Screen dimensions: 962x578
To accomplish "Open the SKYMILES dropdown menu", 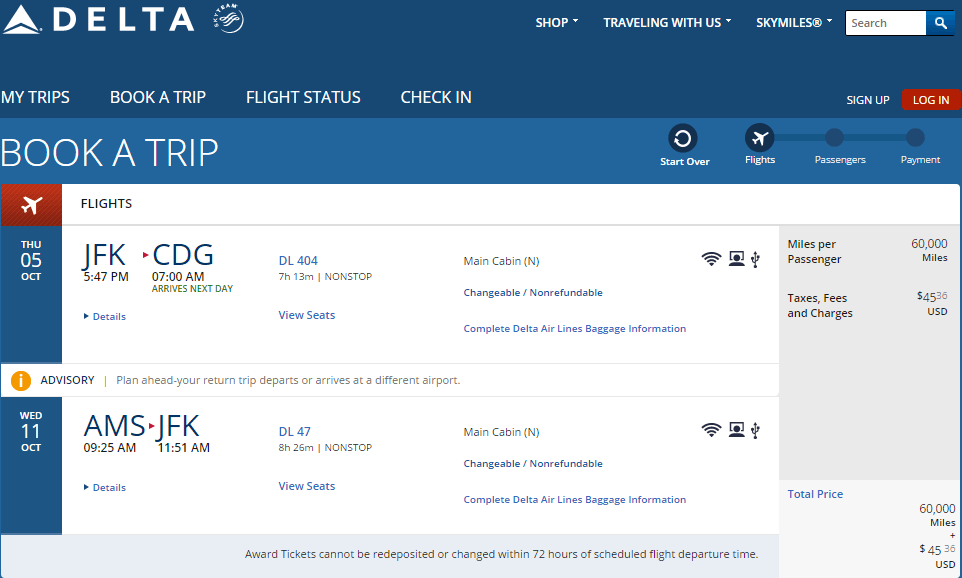I will [x=794, y=23].
